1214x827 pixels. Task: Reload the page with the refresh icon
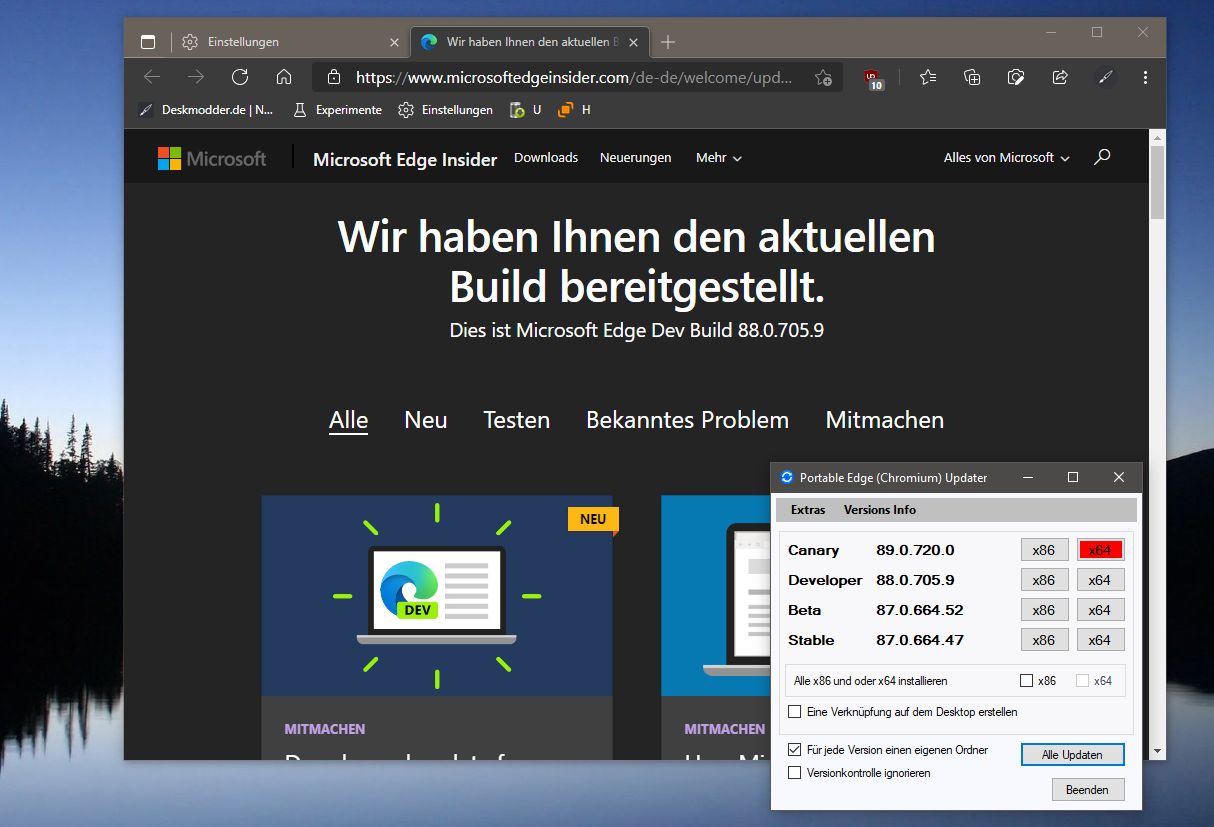(239, 77)
